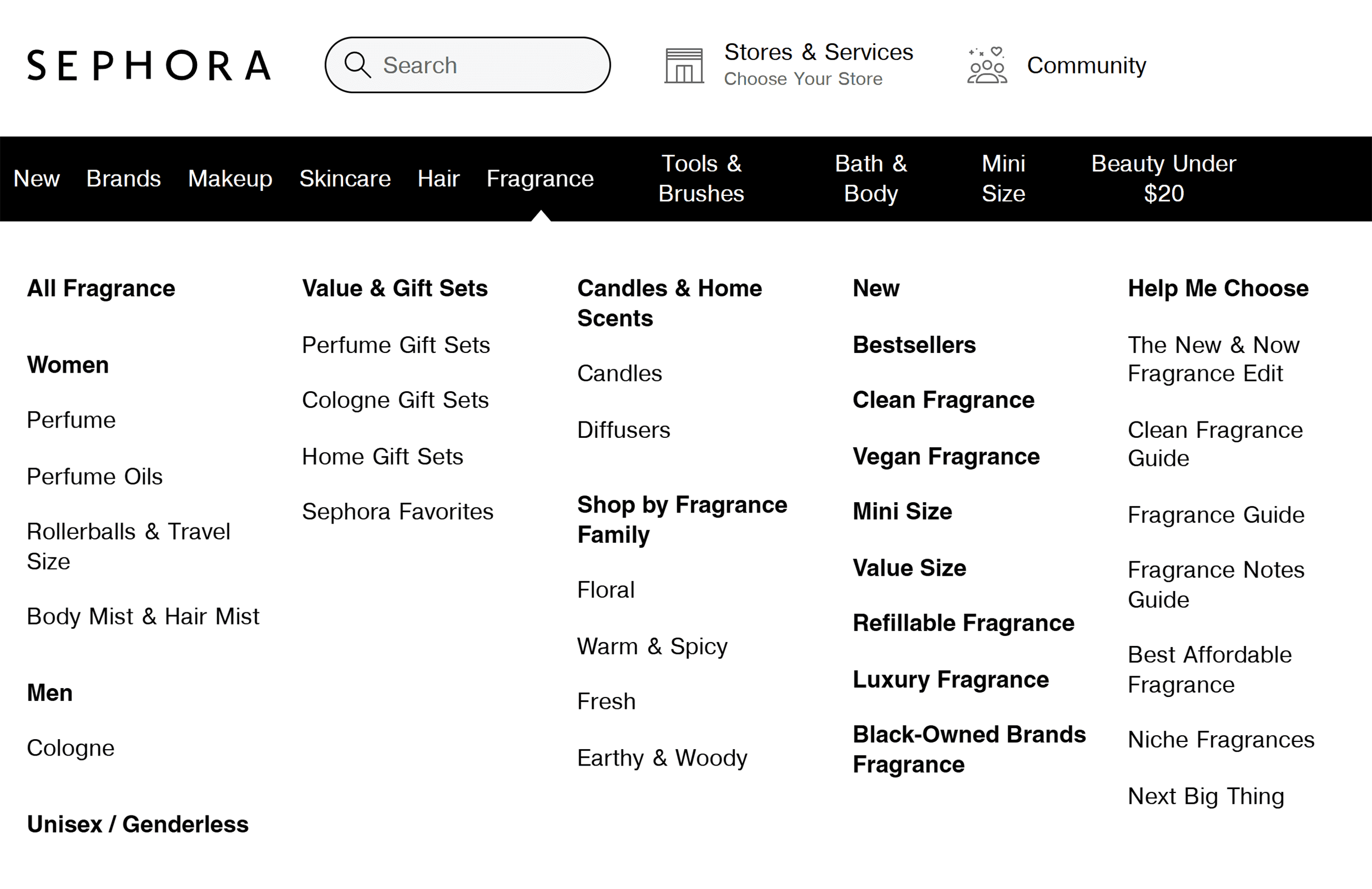Open the Makeup nav menu
The width and height of the screenshot is (1372, 889).
pyautogui.click(x=230, y=179)
